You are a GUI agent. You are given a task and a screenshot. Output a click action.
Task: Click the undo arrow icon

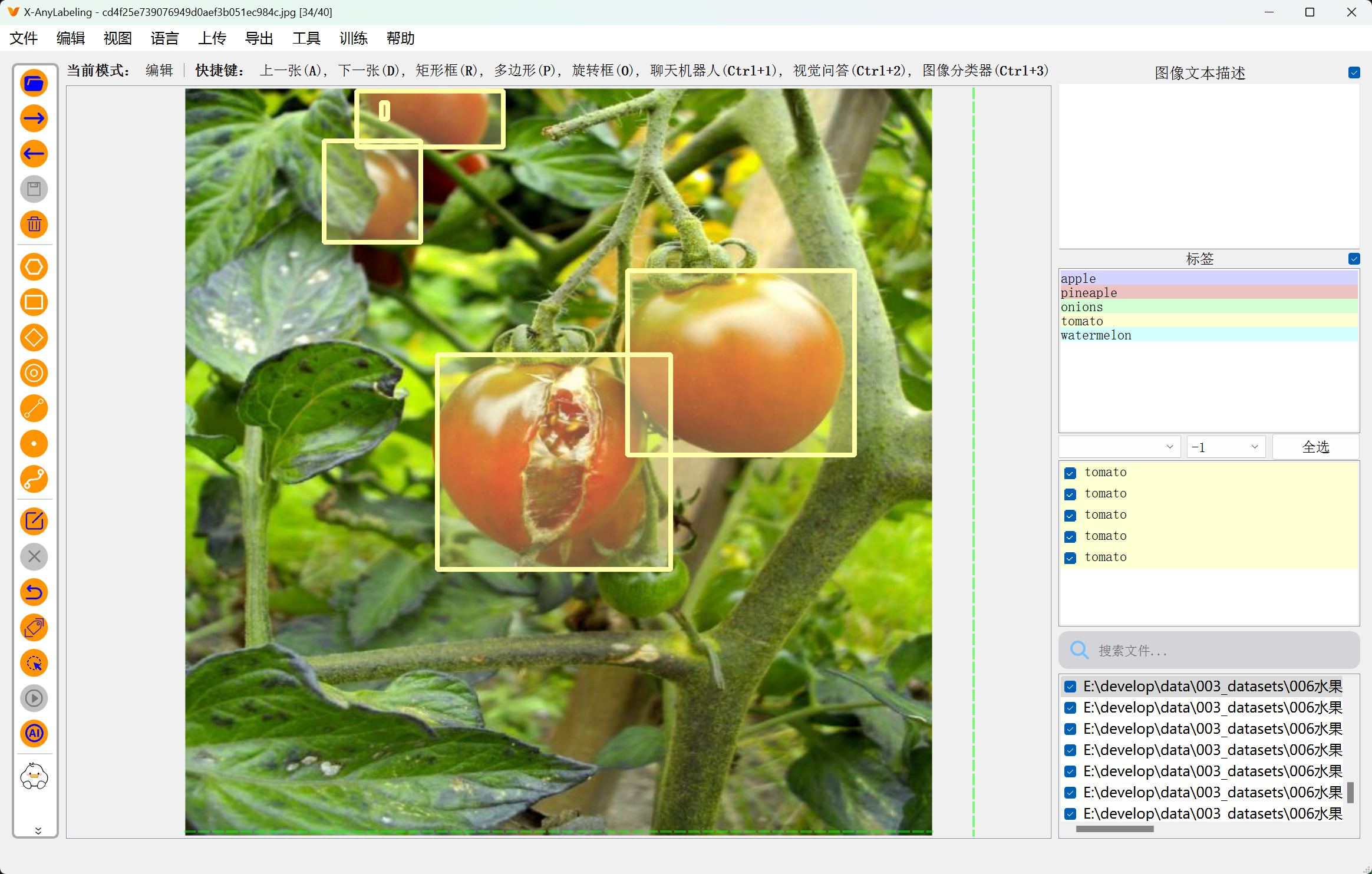pos(34,592)
